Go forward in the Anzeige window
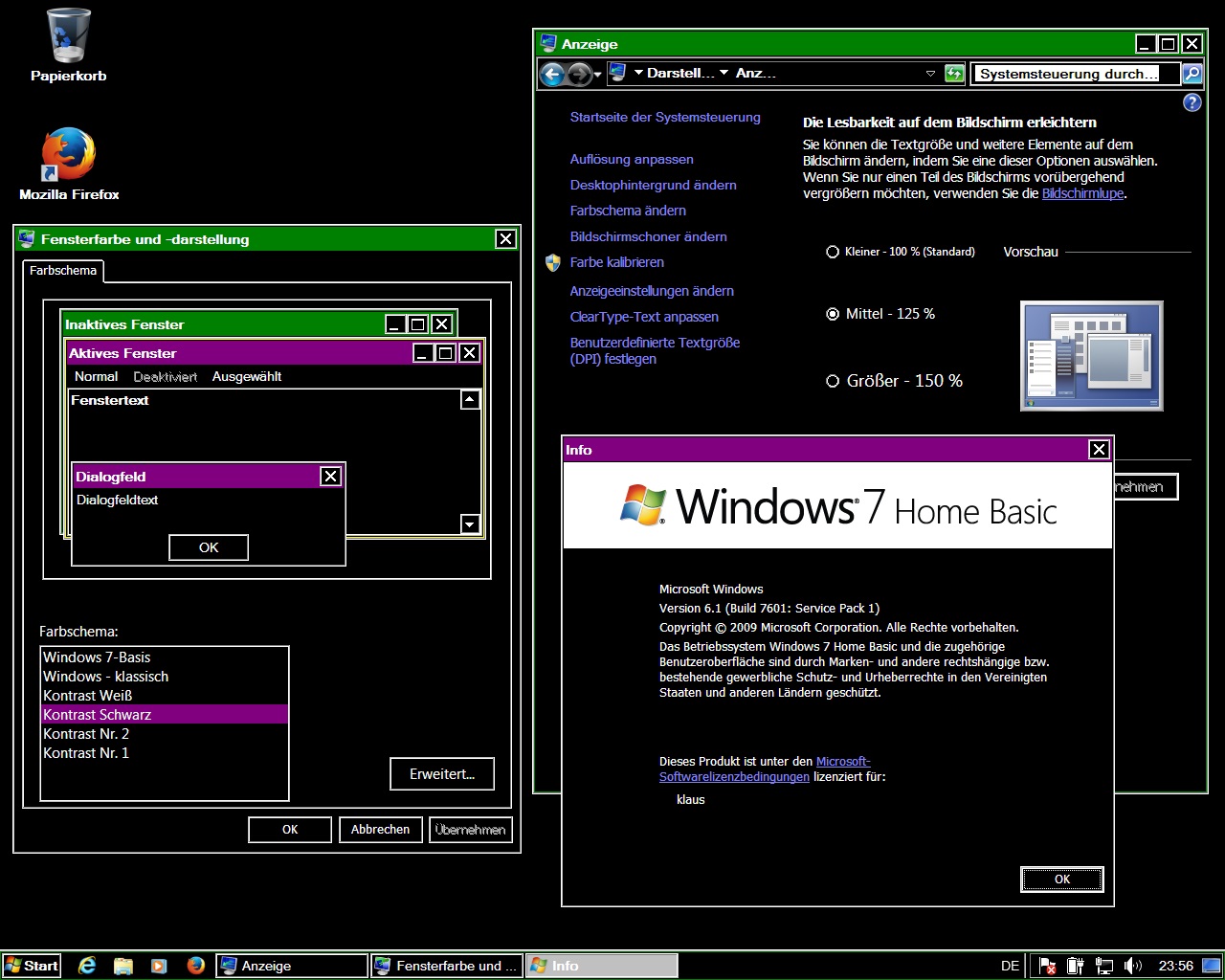This screenshot has height=980, width=1225. (x=579, y=74)
